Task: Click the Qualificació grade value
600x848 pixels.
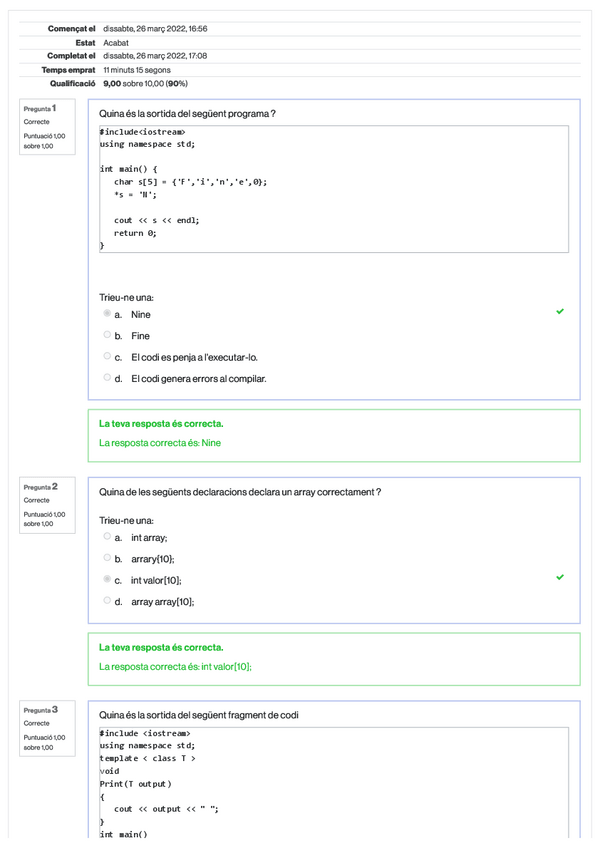Action: (x=146, y=84)
